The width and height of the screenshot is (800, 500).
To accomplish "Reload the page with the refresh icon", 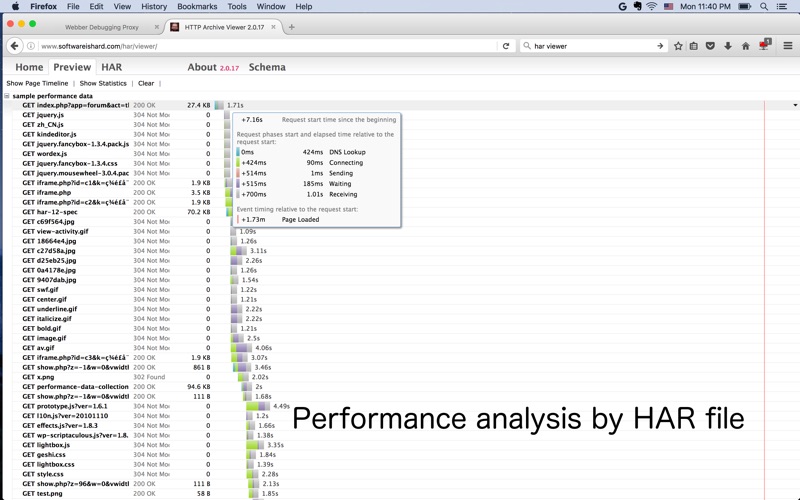I will 506,46.
